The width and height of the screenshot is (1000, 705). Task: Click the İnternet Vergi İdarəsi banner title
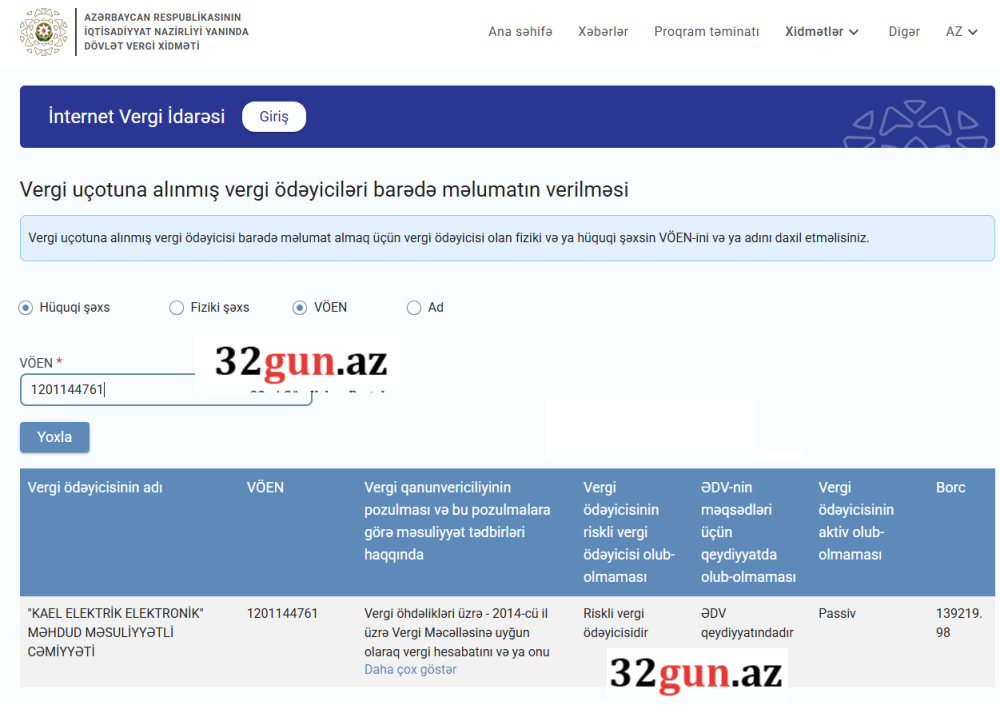[x=137, y=117]
